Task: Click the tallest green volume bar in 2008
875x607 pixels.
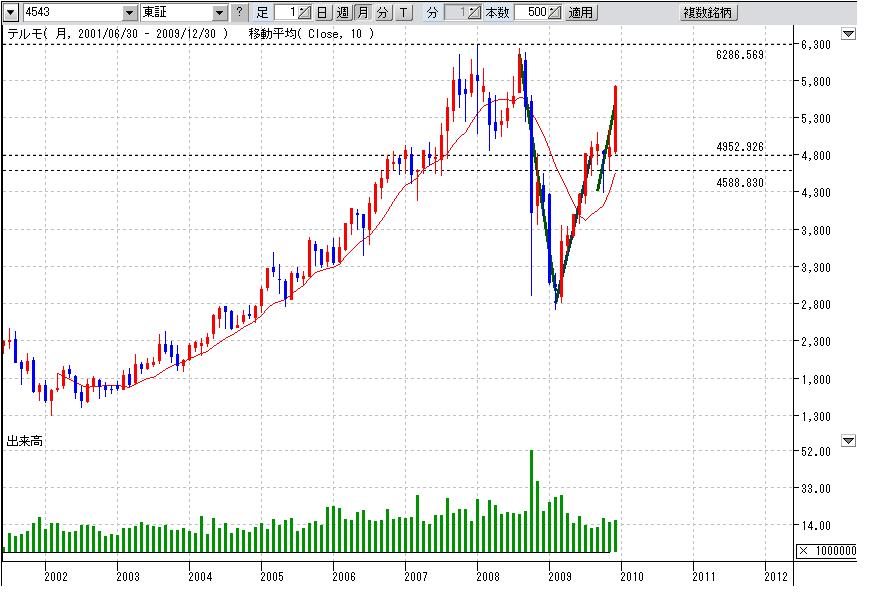Action: [531, 500]
